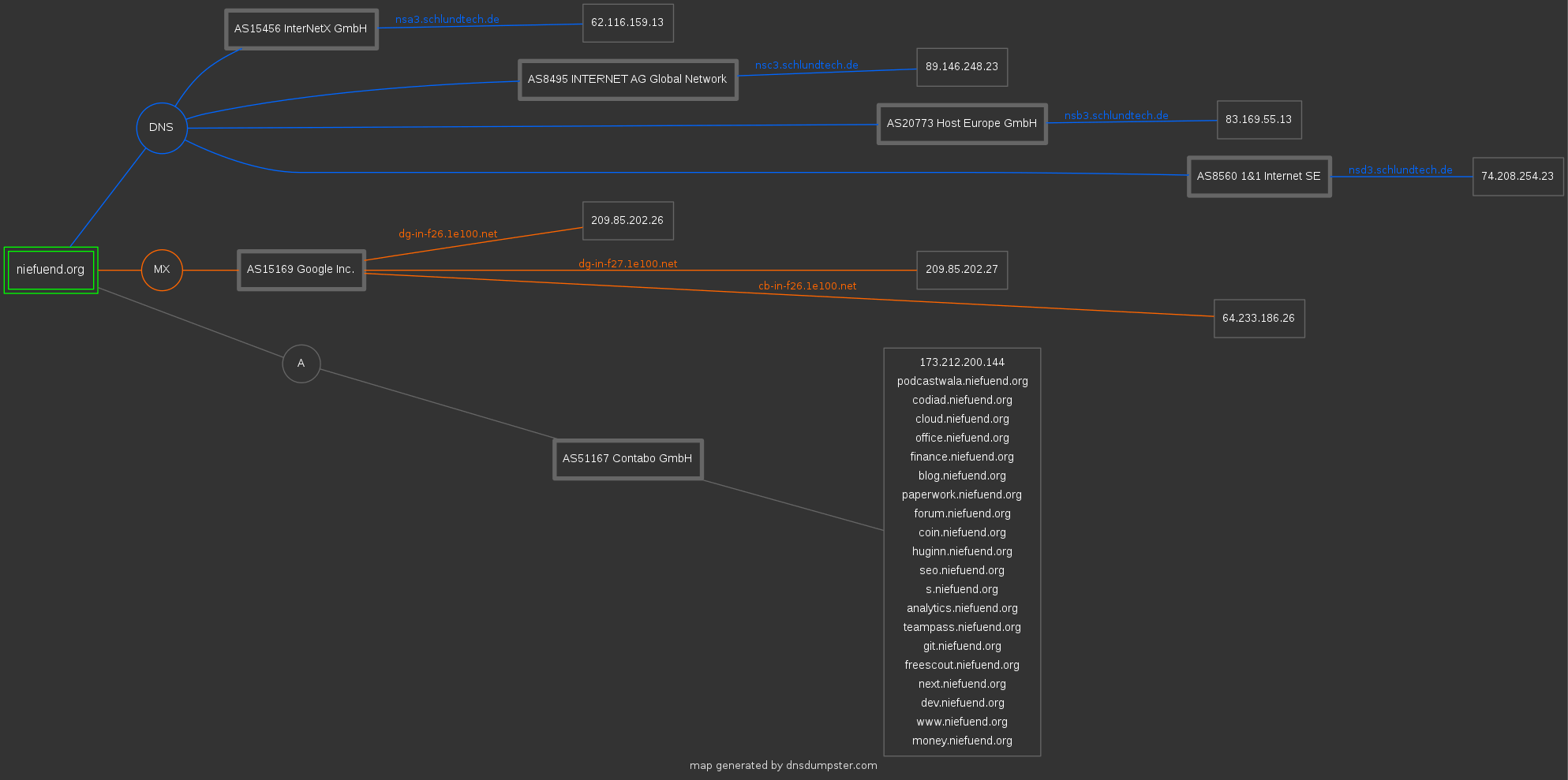This screenshot has width=1568, height=780.
Task: Click finance.niefuend.org in the host list
Action: pyautogui.click(x=962, y=457)
